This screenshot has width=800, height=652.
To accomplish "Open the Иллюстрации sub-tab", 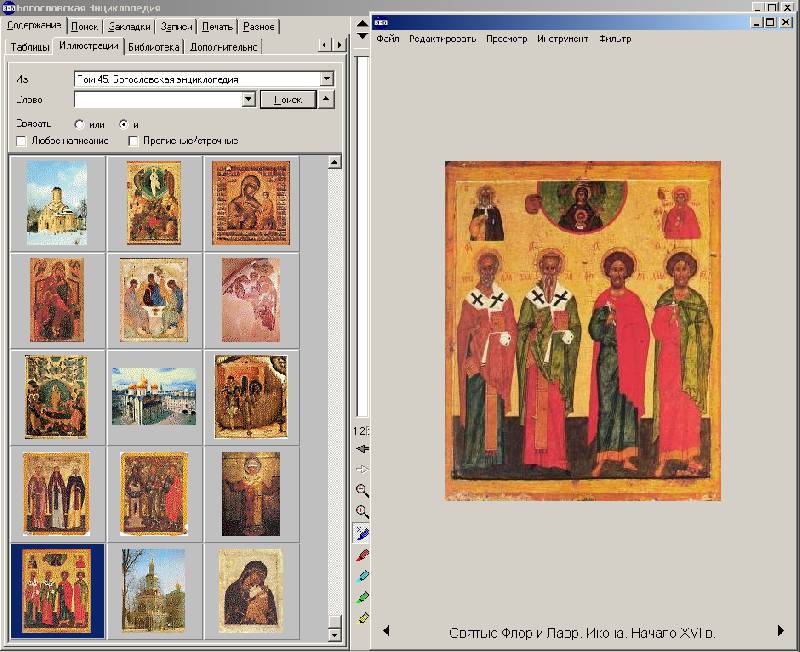I will click(x=89, y=46).
